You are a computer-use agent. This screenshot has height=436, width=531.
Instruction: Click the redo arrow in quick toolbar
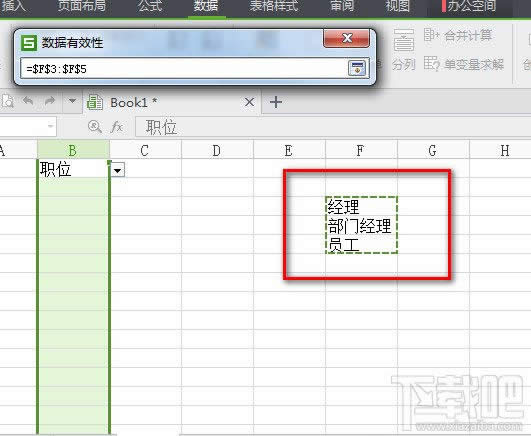(50, 101)
